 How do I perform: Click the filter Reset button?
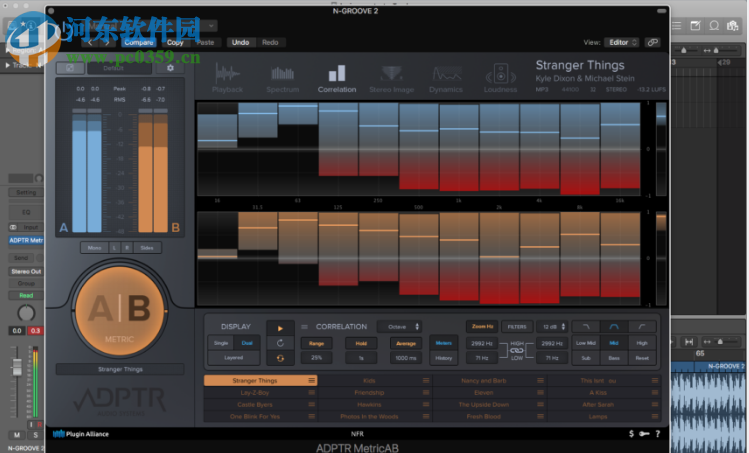coord(642,358)
